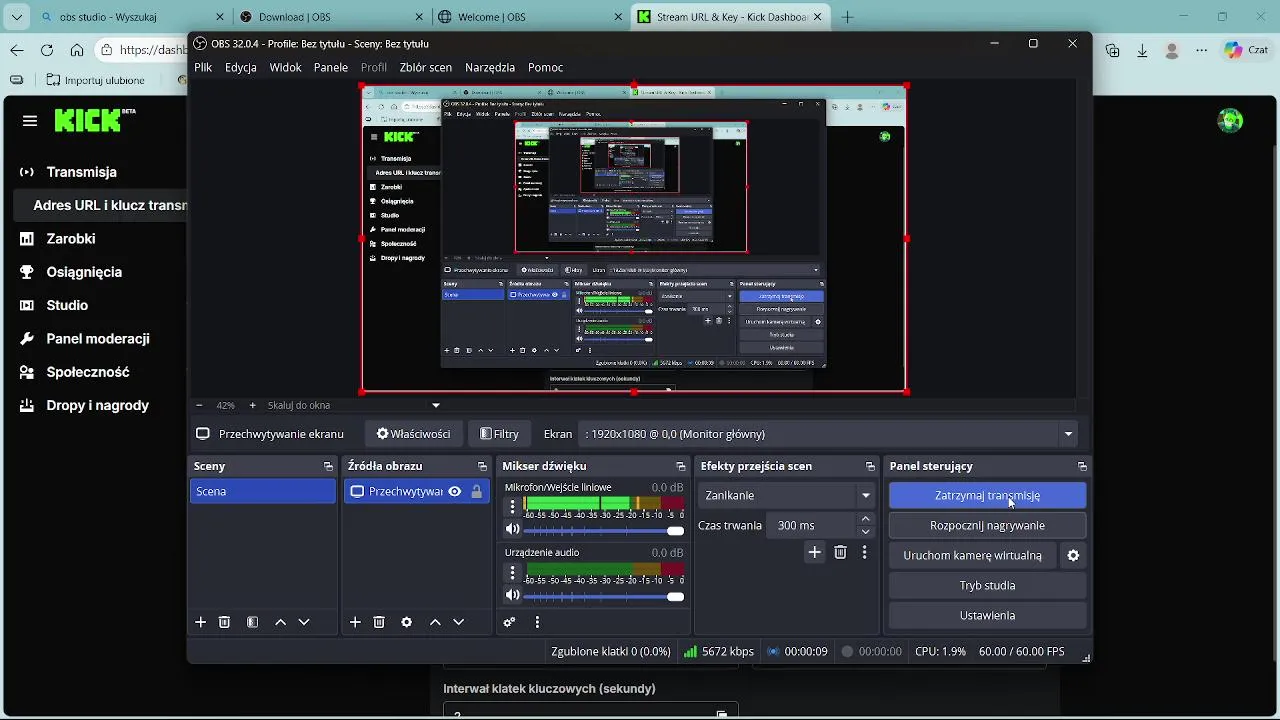This screenshot has height=720, width=1280.
Task: Open advanced audio properties gears icon
Action: tap(509, 622)
